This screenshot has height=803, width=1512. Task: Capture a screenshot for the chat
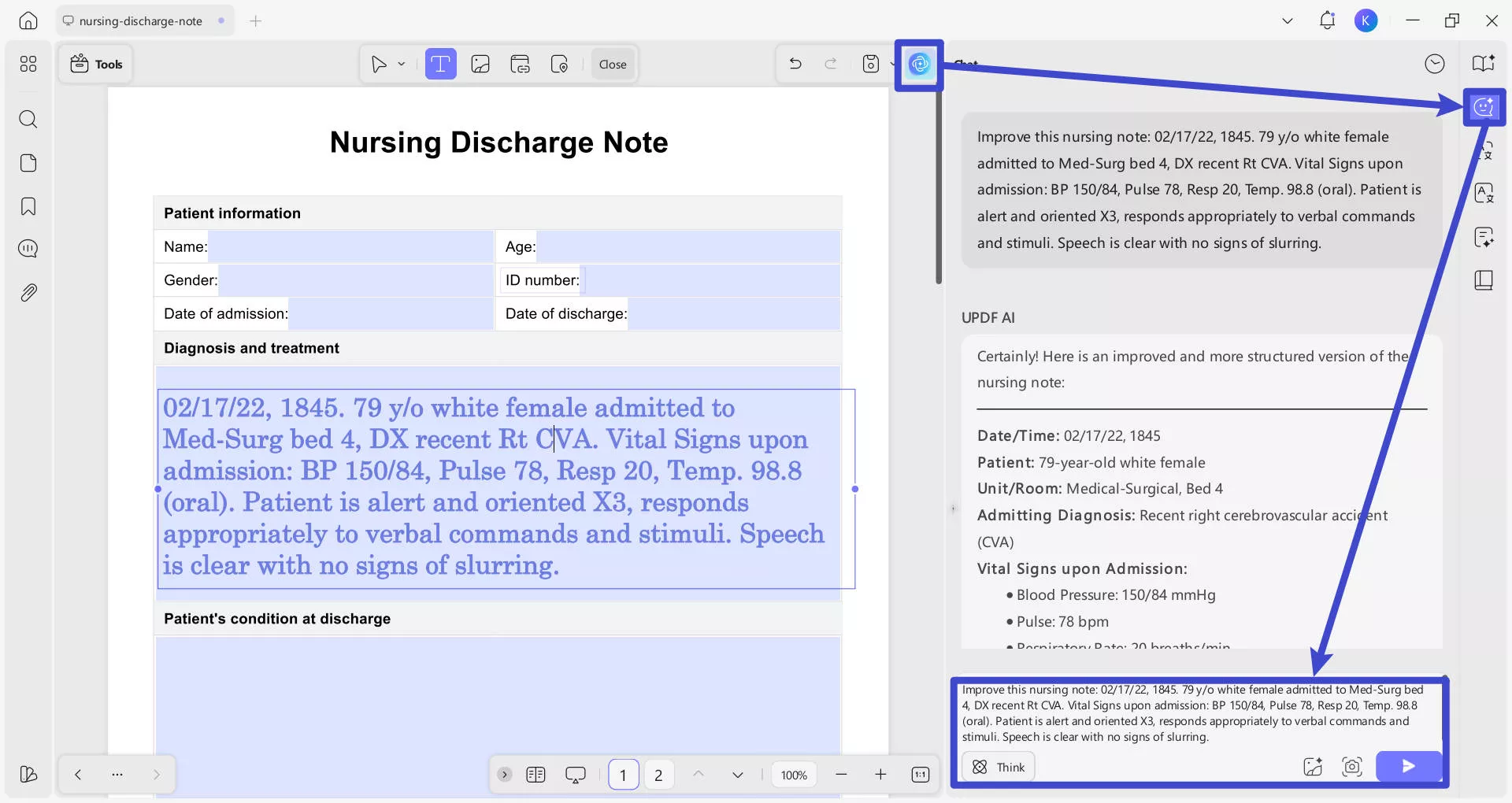point(1352,767)
